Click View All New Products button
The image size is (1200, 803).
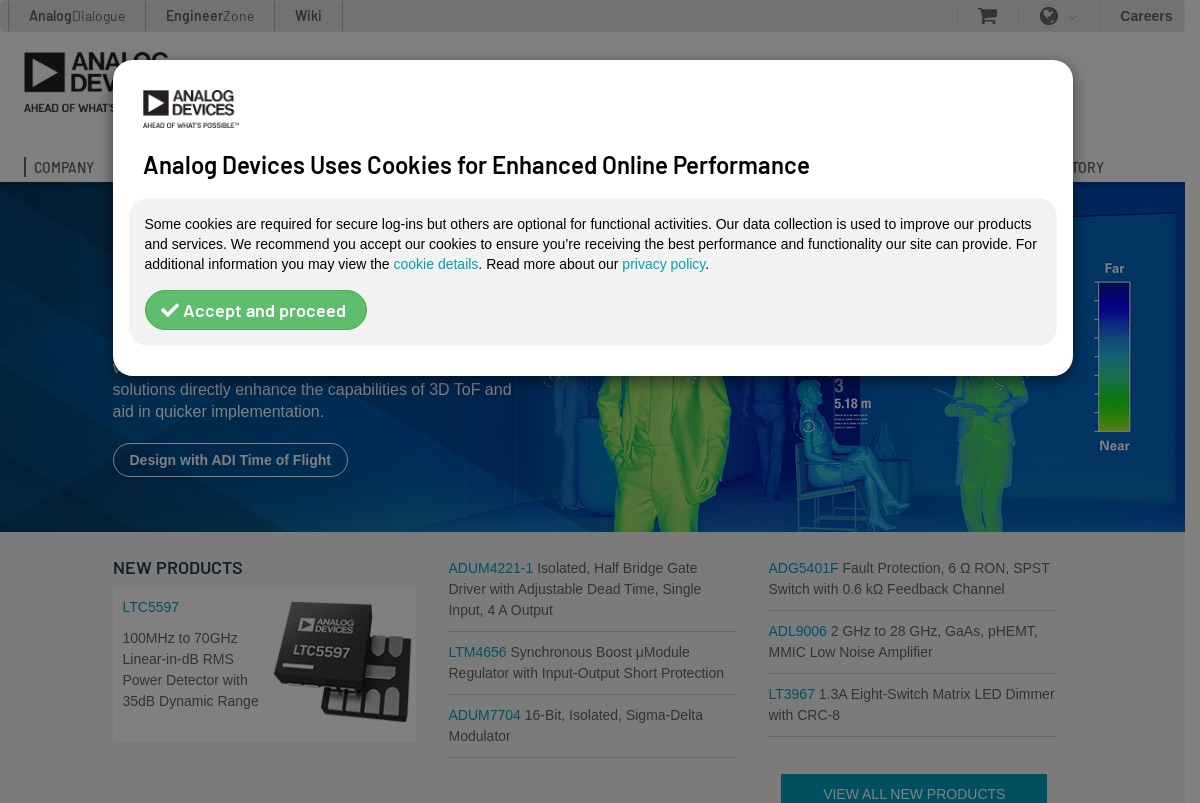(x=914, y=789)
